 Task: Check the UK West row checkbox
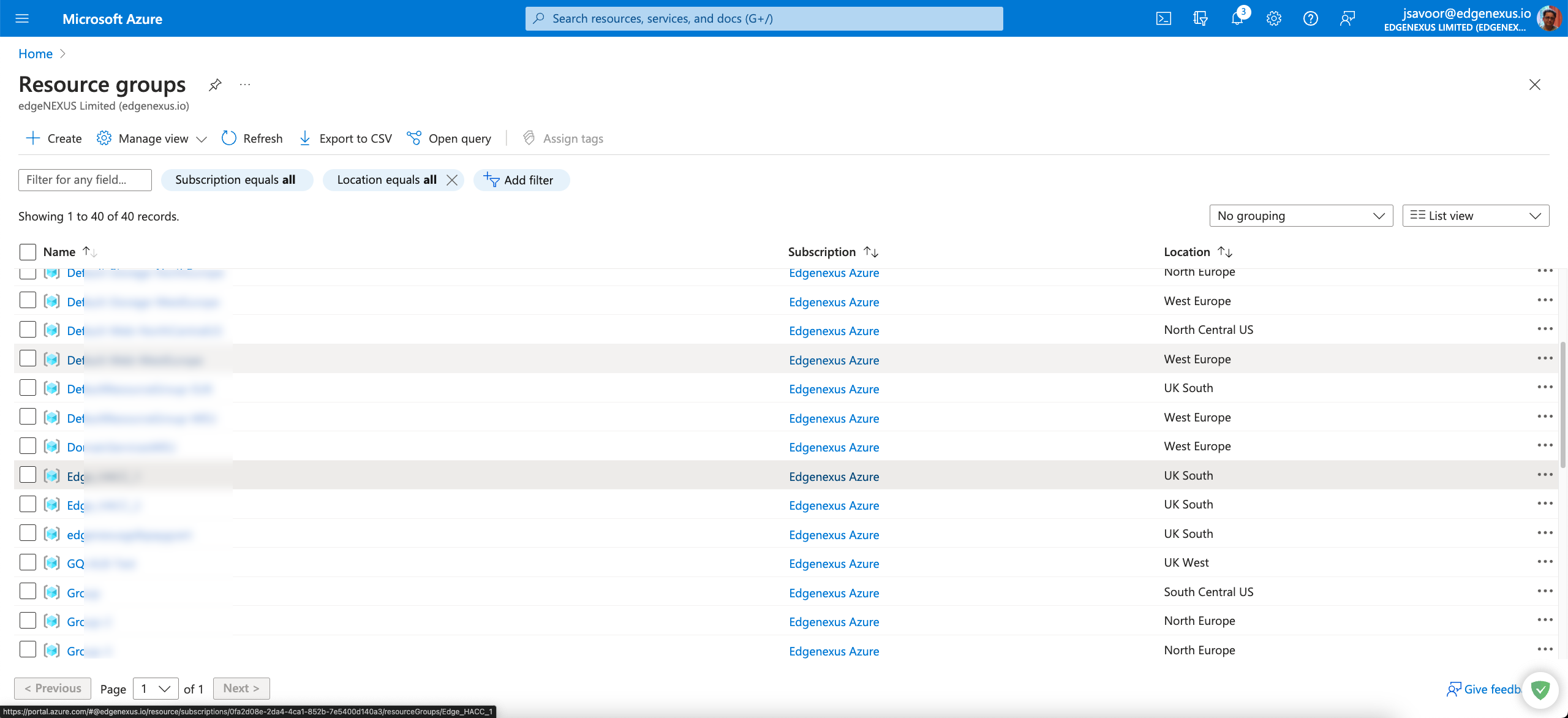(x=28, y=562)
